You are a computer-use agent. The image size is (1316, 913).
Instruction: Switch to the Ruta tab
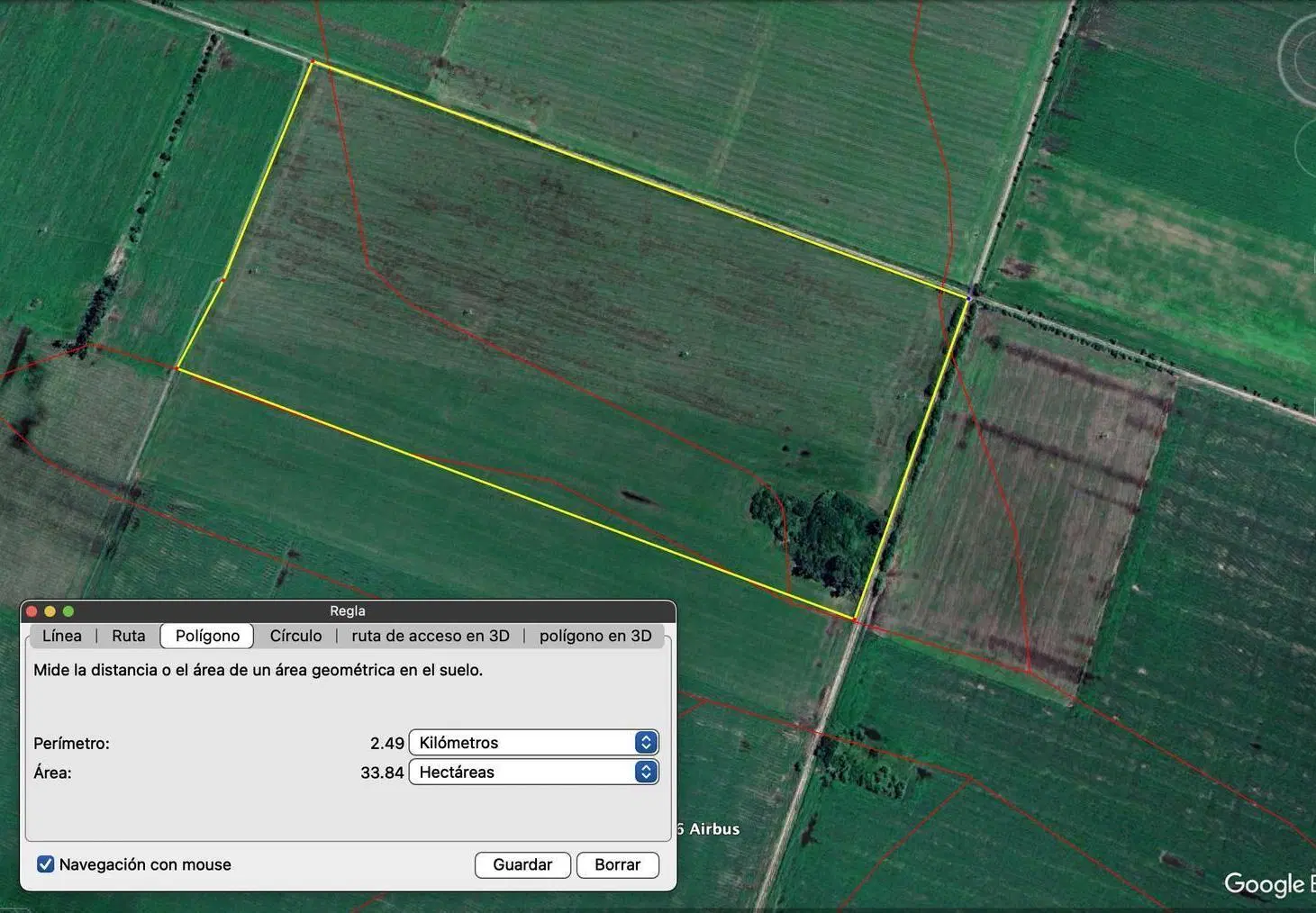pyautogui.click(x=128, y=636)
